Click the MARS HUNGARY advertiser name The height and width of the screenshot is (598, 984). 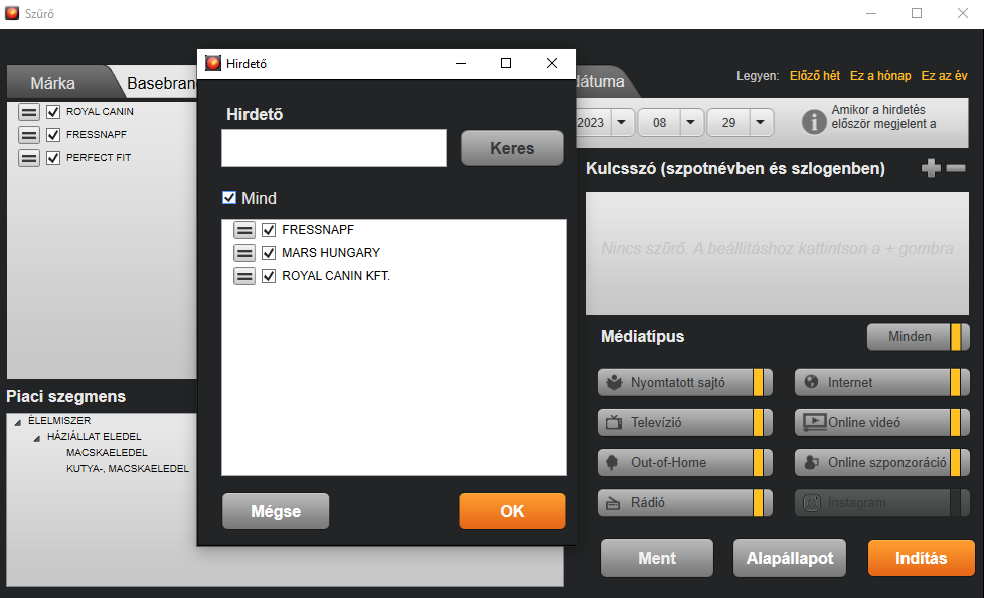(x=331, y=253)
